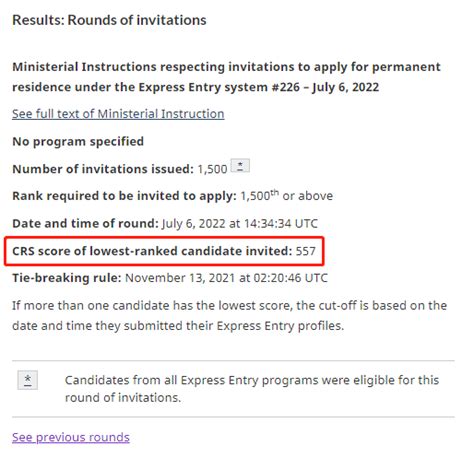Viewport: 474px width, 458px height.
Task: Click the Number of invitations issued label
Action: click(103, 169)
